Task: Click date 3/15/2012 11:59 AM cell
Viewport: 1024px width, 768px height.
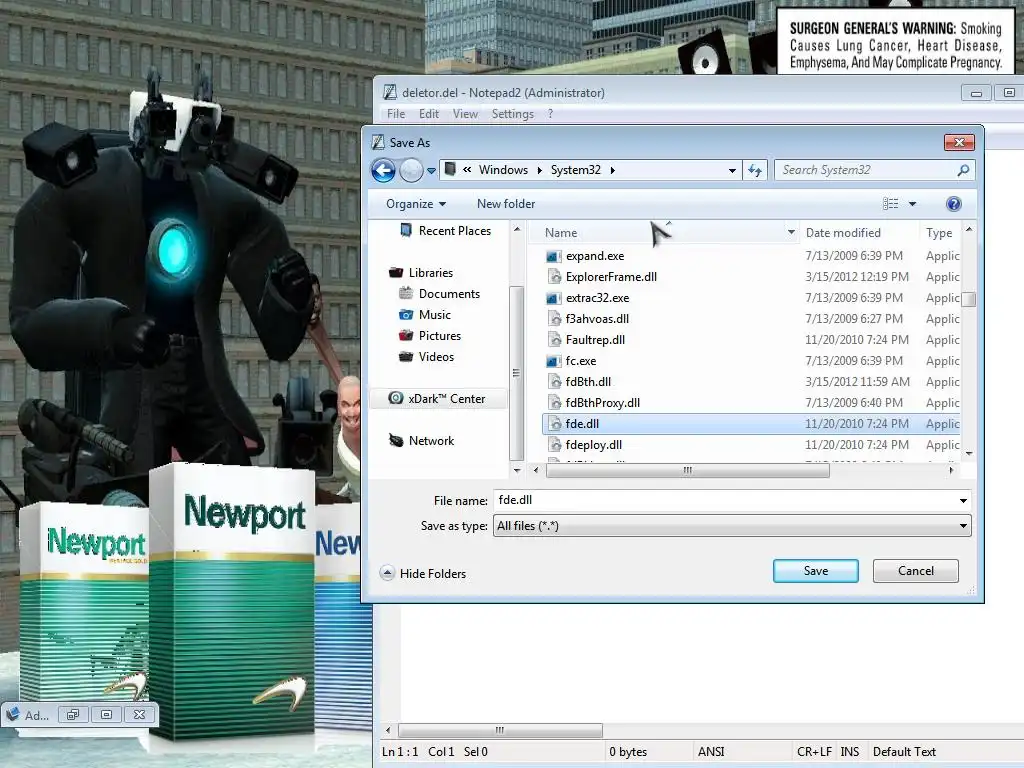Action: point(857,381)
